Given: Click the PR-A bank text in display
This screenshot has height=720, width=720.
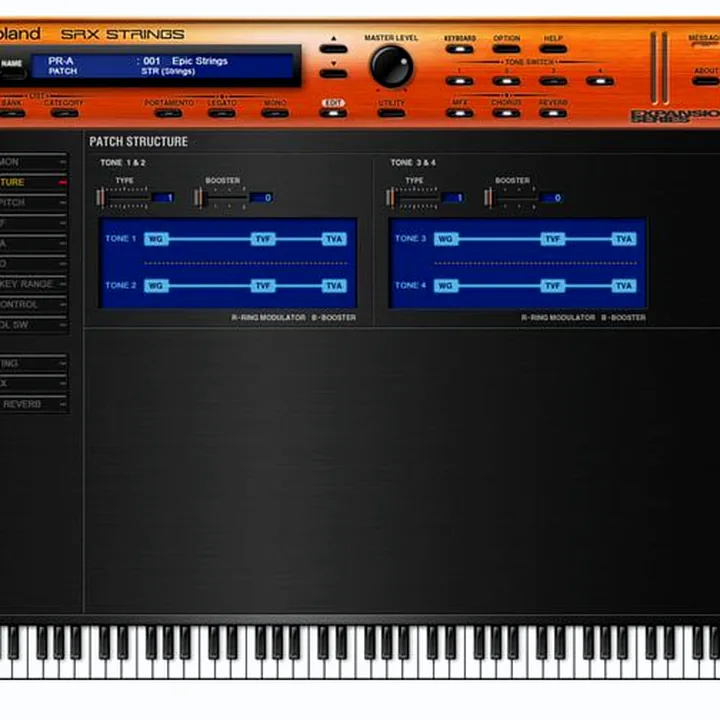Looking at the screenshot, I should point(61,61).
